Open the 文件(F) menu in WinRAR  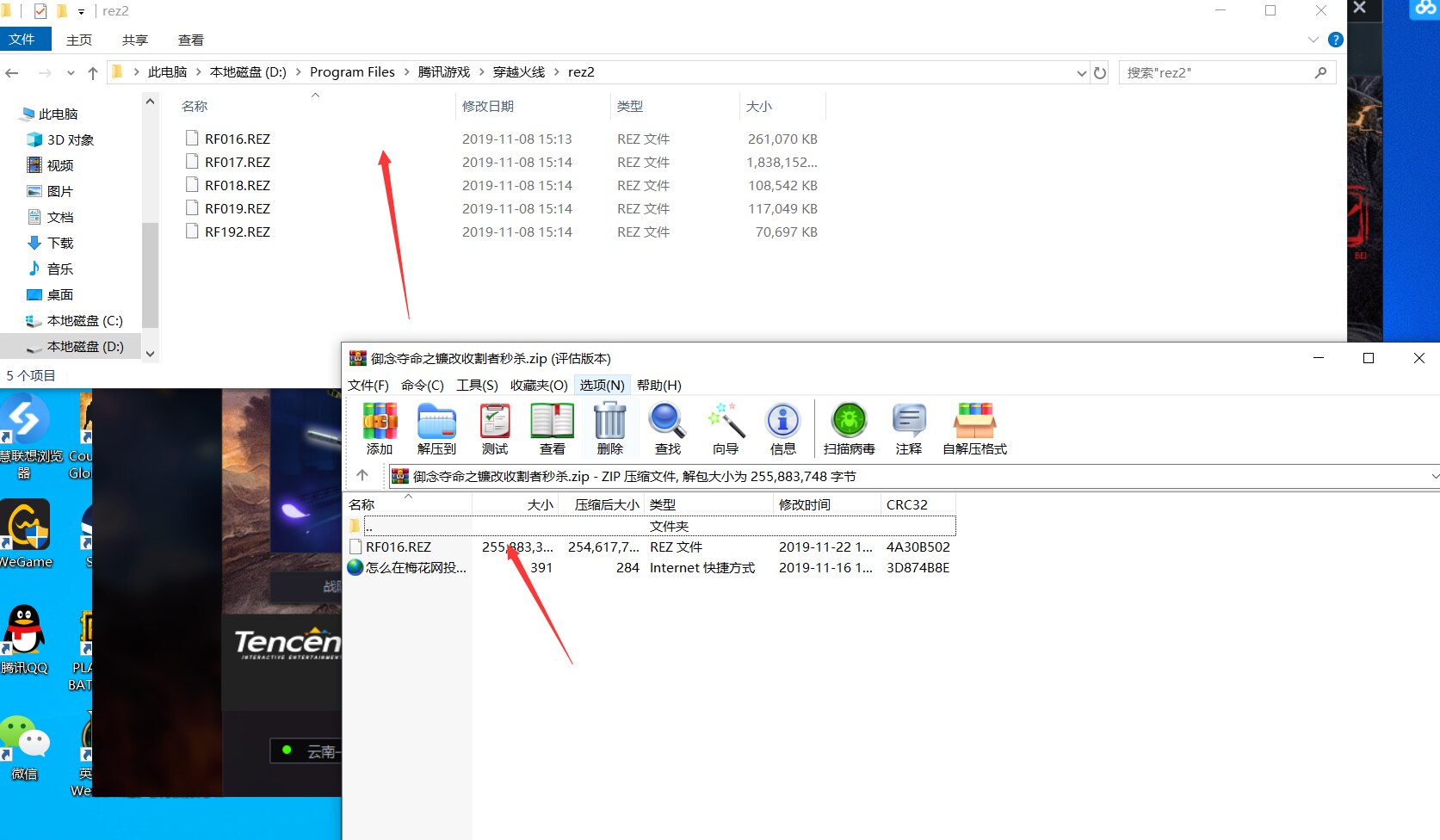click(x=368, y=385)
